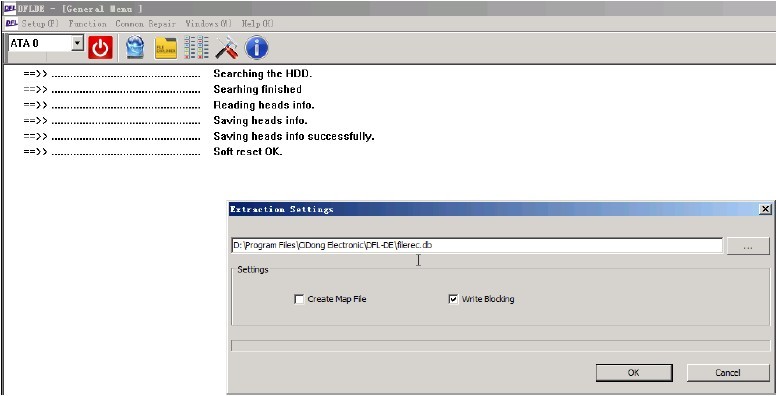Image resolution: width=776 pixels, height=396 pixels.
Task: Click the browse button with three dots
Action: pyautogui.click(x=748, y=246)
